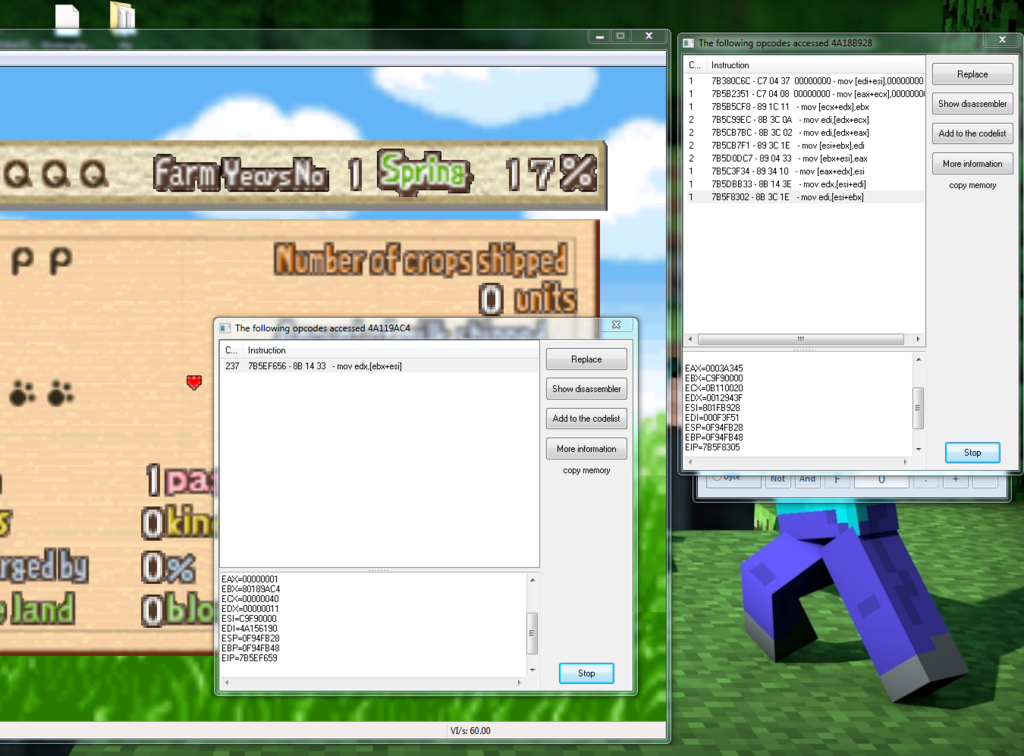
Task: Select the blank document icon on the desktop
Action: click(x=67, y=18)
